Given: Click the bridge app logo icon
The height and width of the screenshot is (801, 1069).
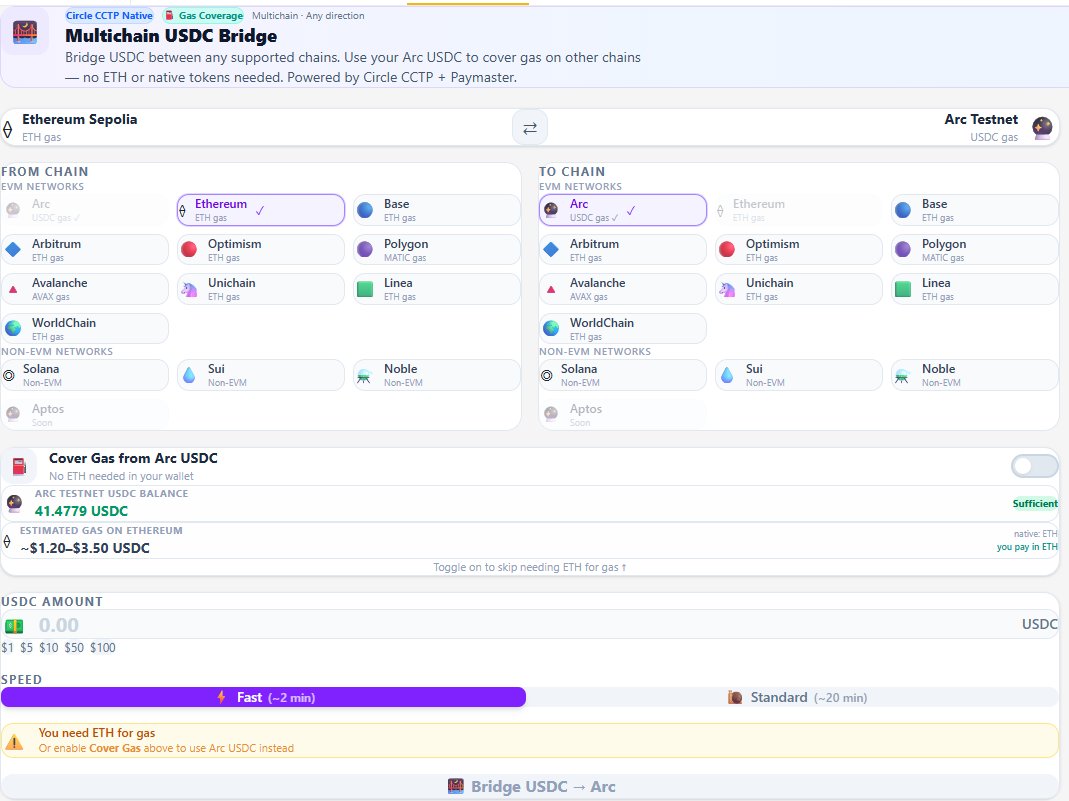Looking at the screenshot, I should 25,32.
